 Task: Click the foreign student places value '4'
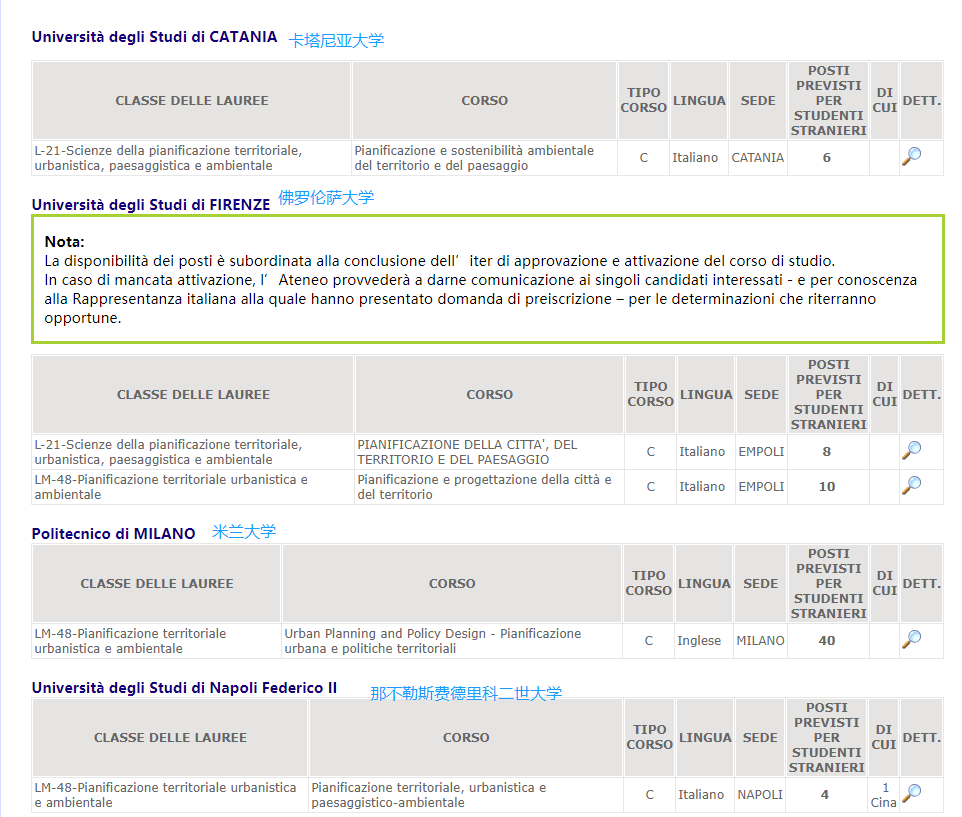825,794
